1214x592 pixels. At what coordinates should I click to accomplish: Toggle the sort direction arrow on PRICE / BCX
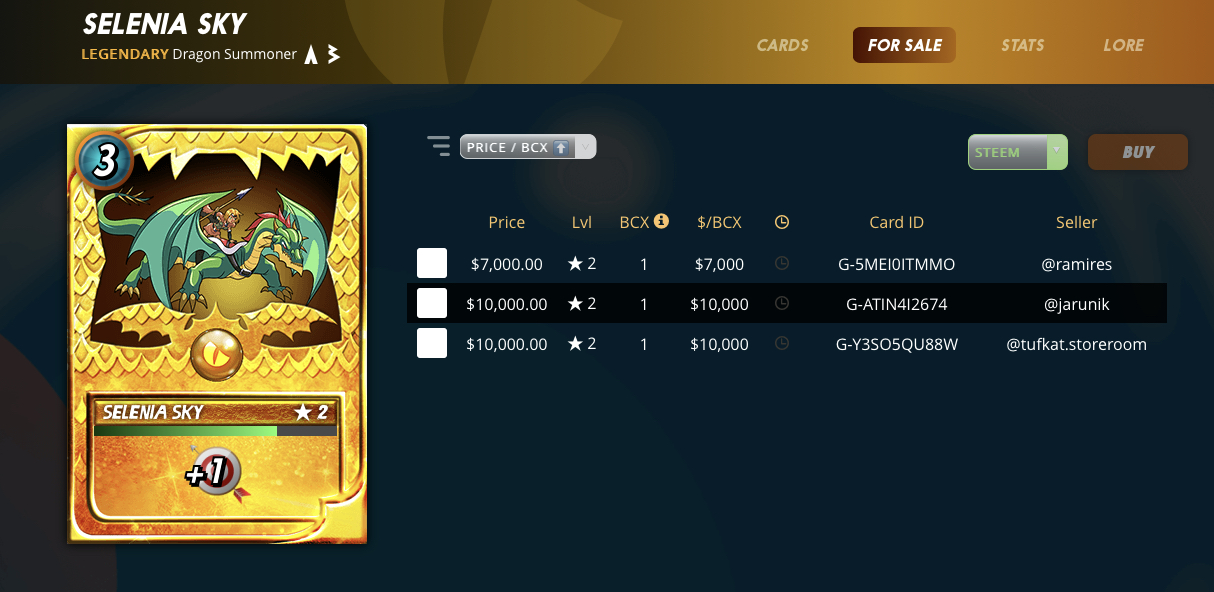[x=561, y=147]
